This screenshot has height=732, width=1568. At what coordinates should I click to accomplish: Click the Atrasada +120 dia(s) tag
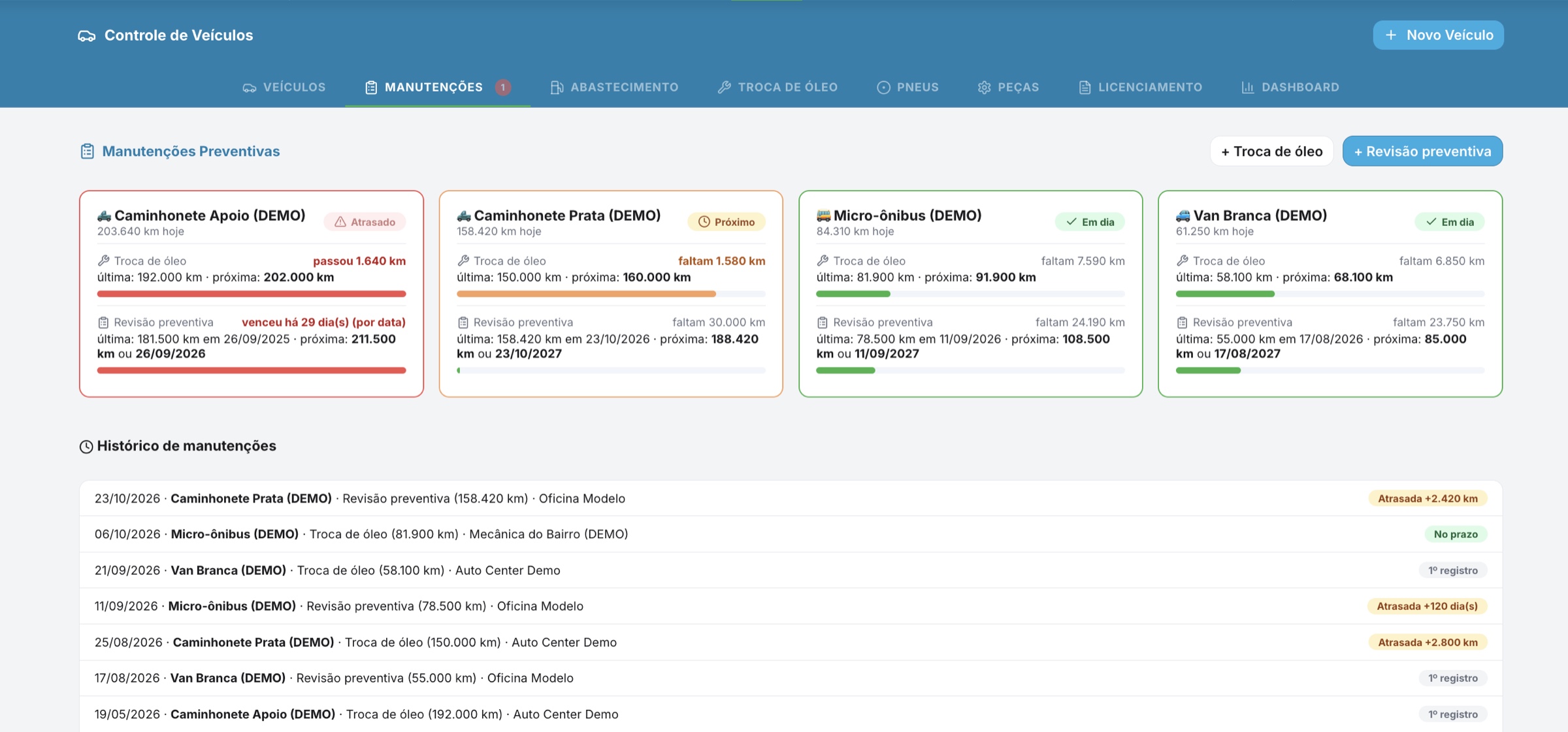coord(1427,607)
